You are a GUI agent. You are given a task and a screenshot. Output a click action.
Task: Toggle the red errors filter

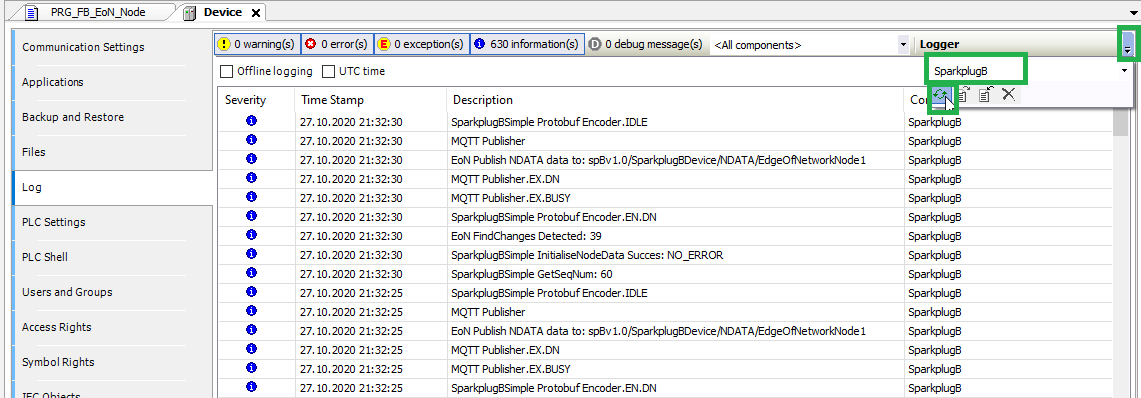336,44
